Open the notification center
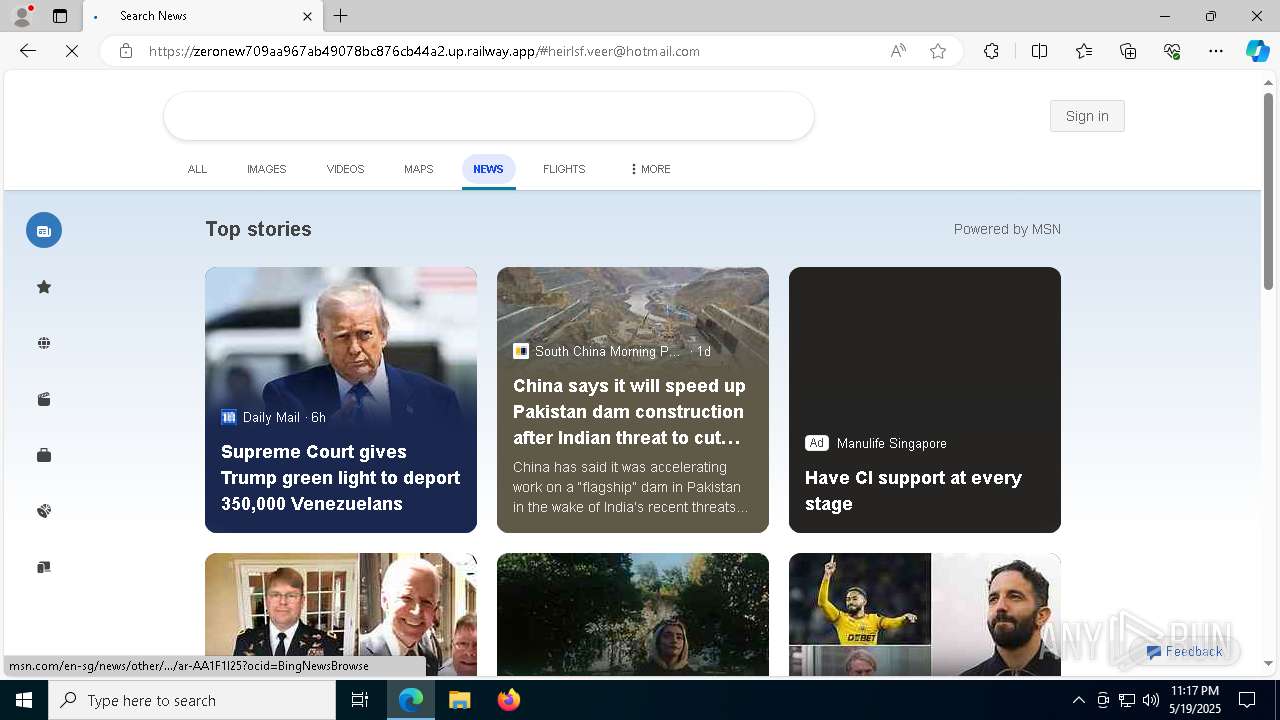Image resolution: width=1280 pixels, height=720 pixels. click(1247, 700)
